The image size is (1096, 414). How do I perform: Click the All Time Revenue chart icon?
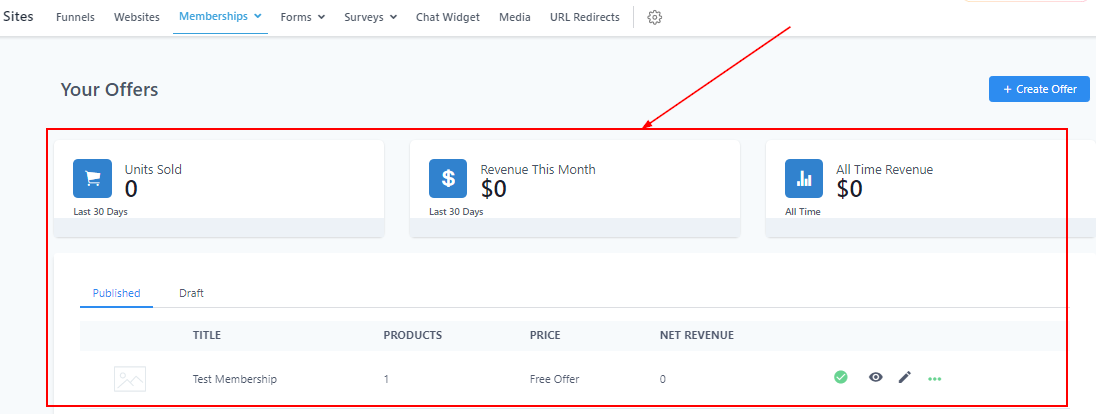(x=804, y=178)
